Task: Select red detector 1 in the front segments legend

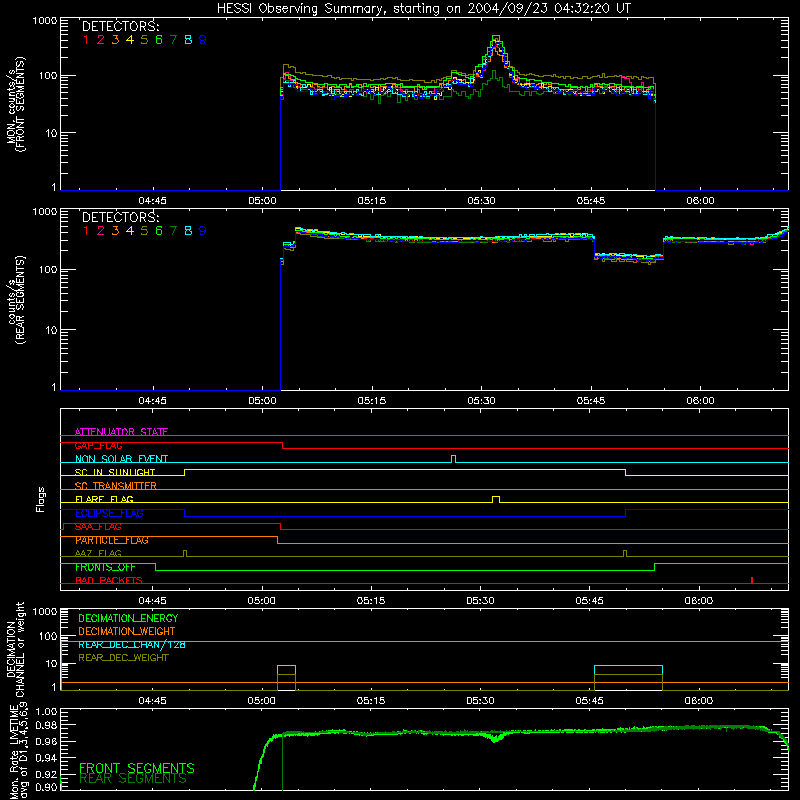Action: (x=86, y=40)
